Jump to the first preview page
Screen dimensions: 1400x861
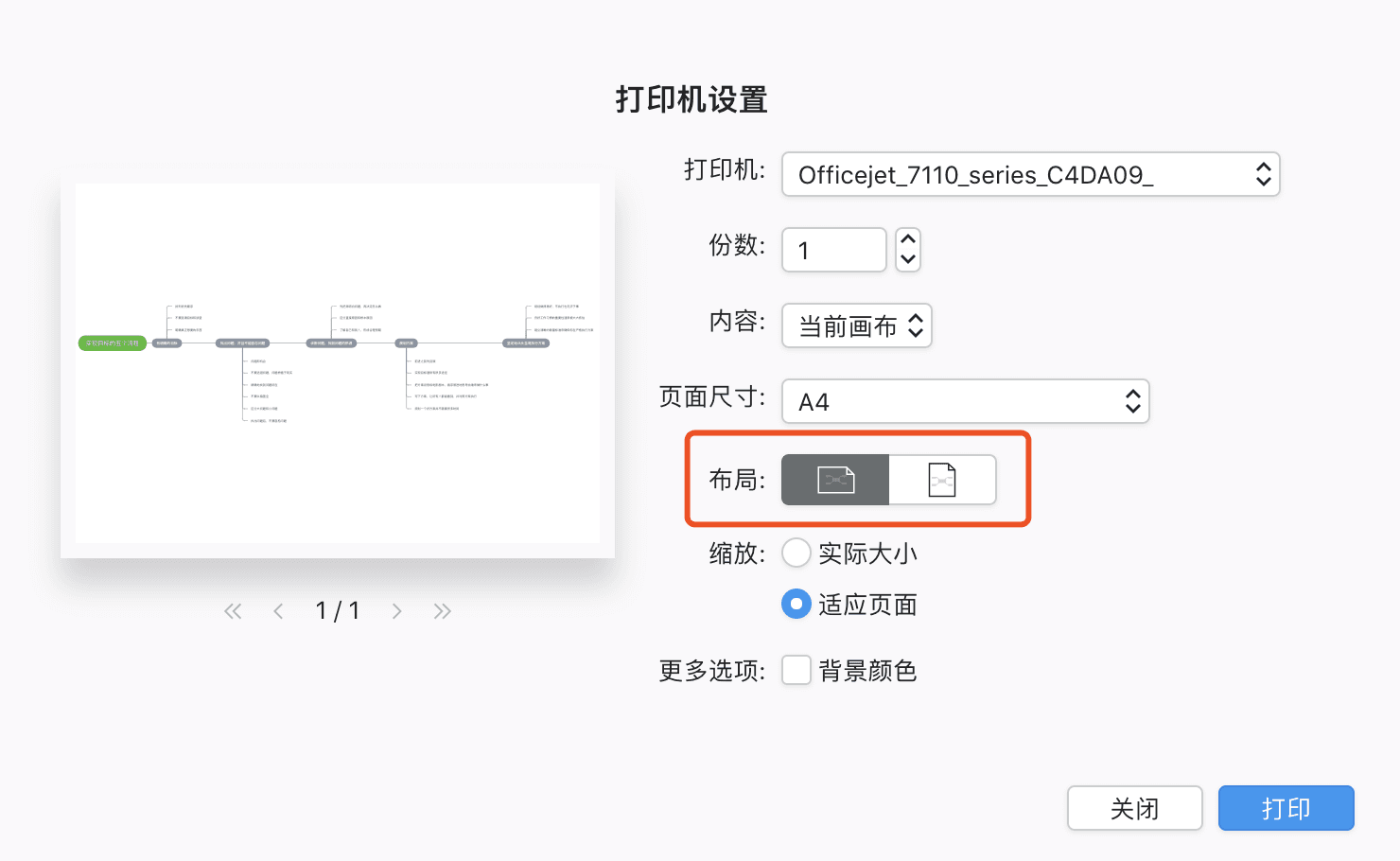(233, 610)
